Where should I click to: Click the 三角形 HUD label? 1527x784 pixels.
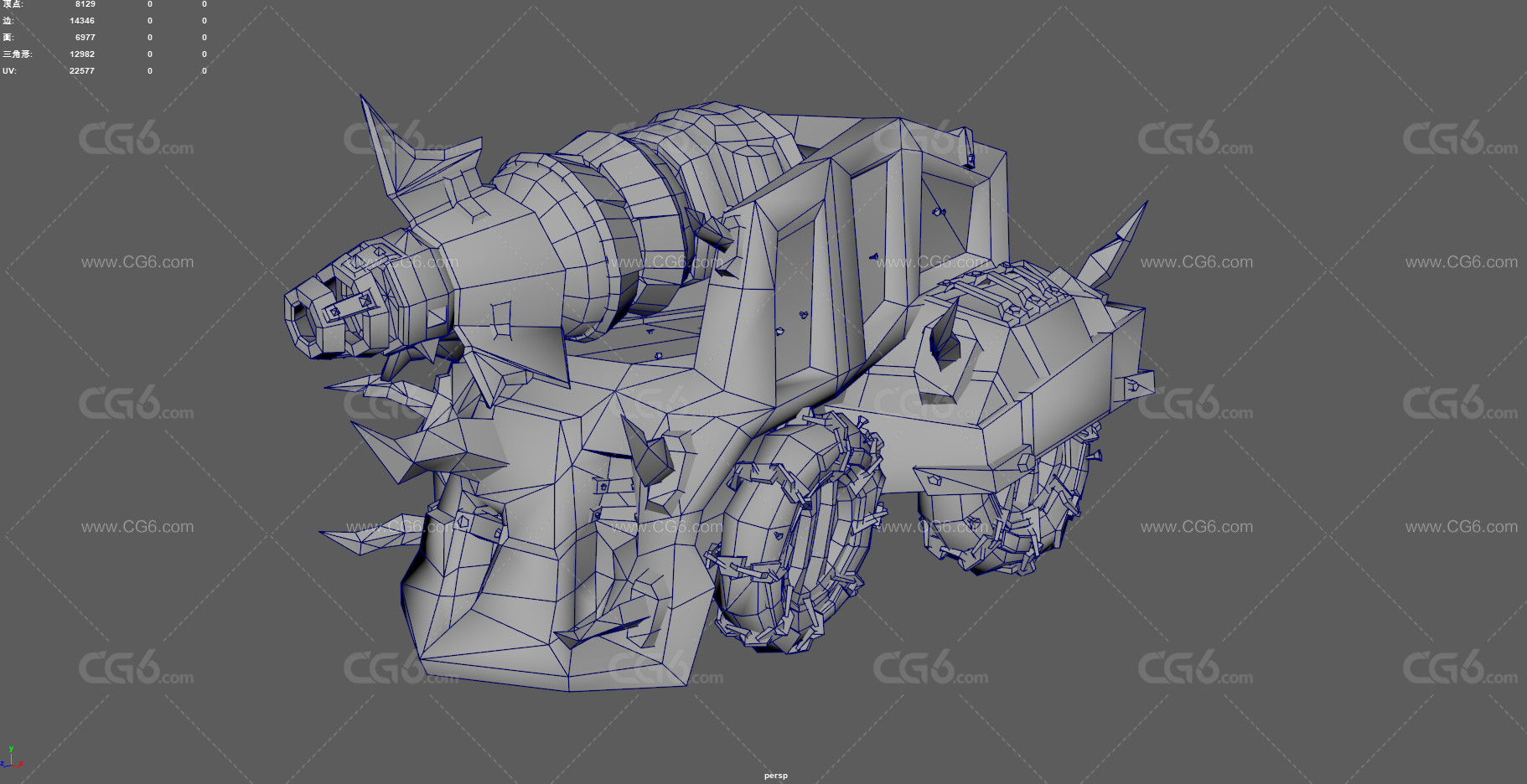(x=18, y=54)
